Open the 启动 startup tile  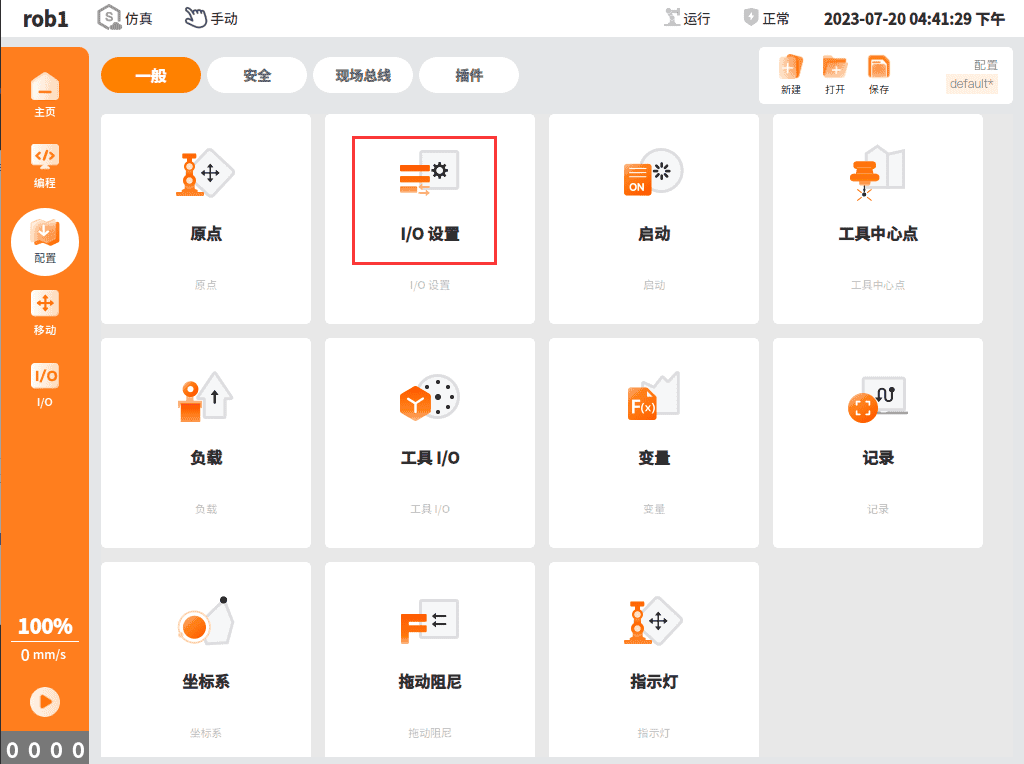(654, 219)
